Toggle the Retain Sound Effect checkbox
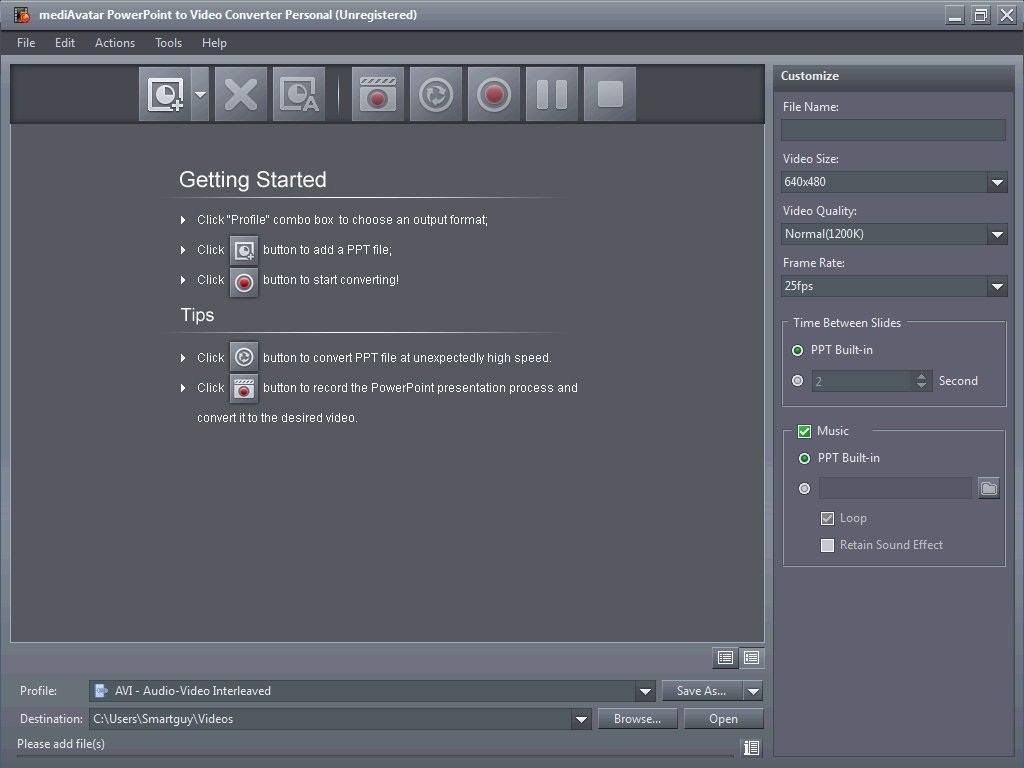Image resolution: width=1024 pixels, height=768 pixels. (x=827, y=545)
